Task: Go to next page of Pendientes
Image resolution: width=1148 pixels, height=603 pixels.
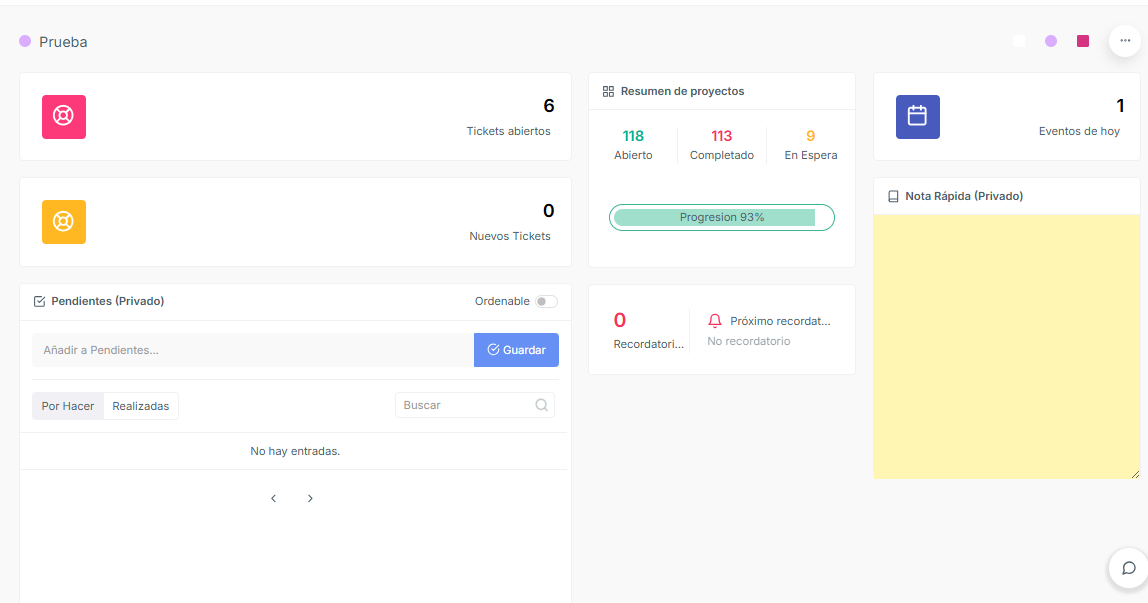Action: point(310,498)
